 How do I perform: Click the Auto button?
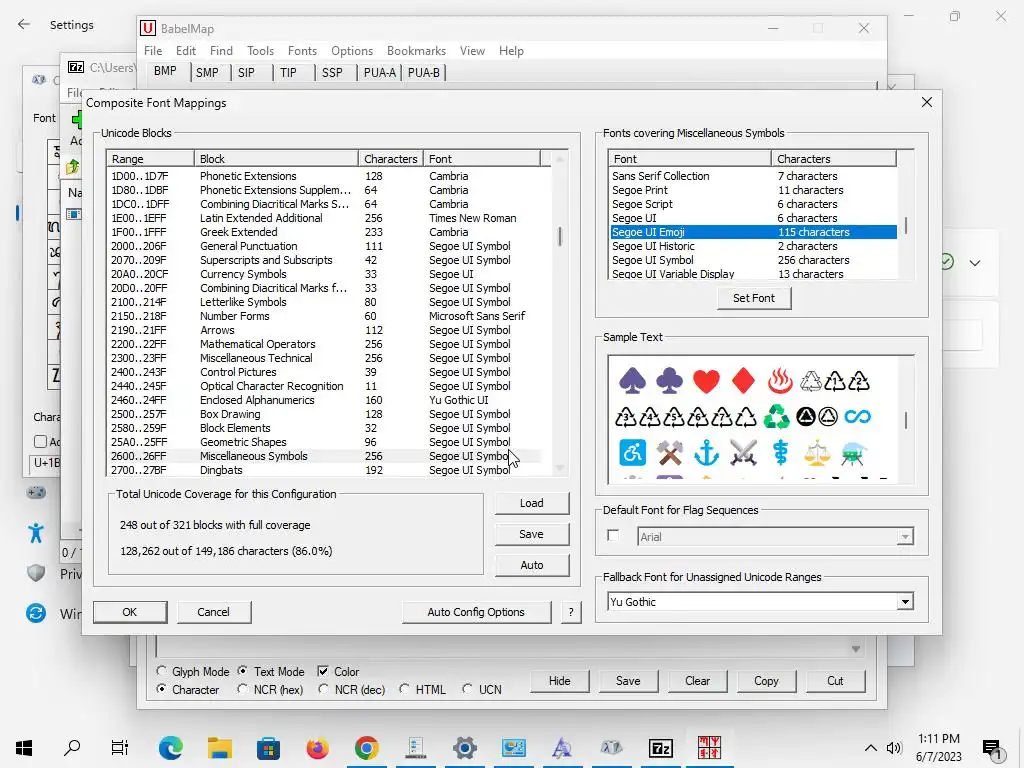pyautogui.click(x=532, y=565)
